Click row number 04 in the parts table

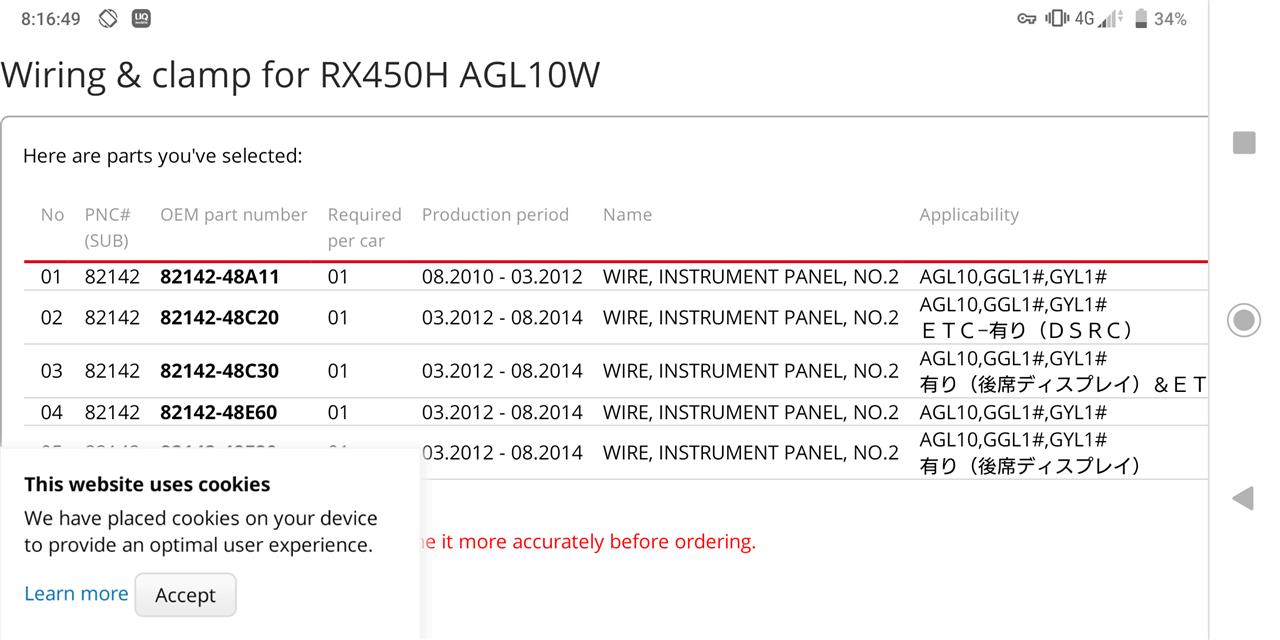pyautogui.click(x=51, y=412)
